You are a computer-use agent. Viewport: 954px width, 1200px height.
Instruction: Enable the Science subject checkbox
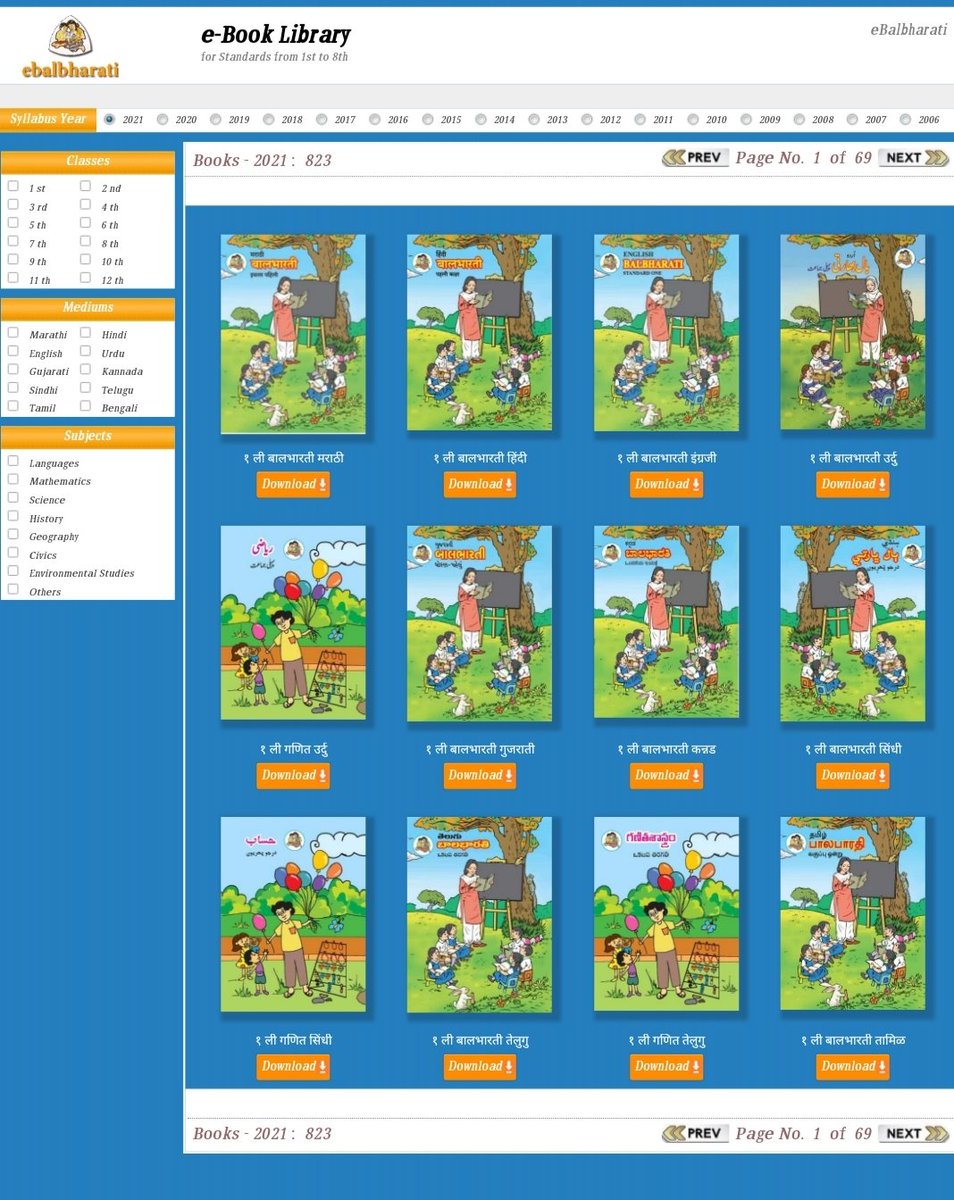[13, 498]
